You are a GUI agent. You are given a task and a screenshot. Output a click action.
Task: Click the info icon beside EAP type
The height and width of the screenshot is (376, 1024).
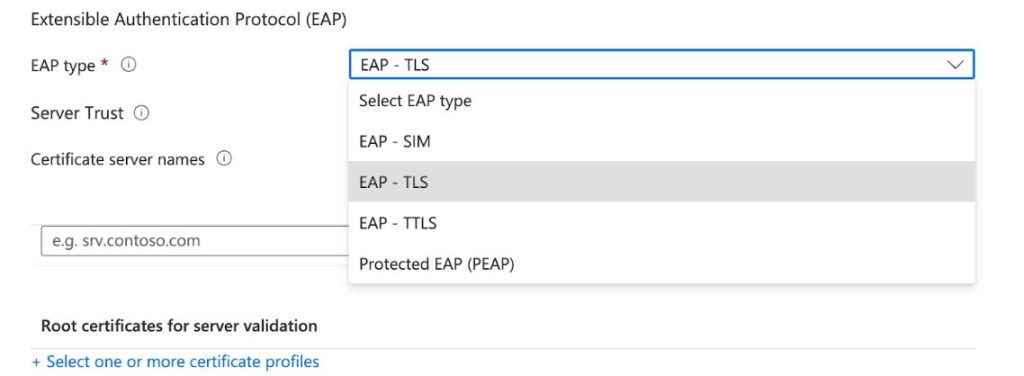click(129, 65)
